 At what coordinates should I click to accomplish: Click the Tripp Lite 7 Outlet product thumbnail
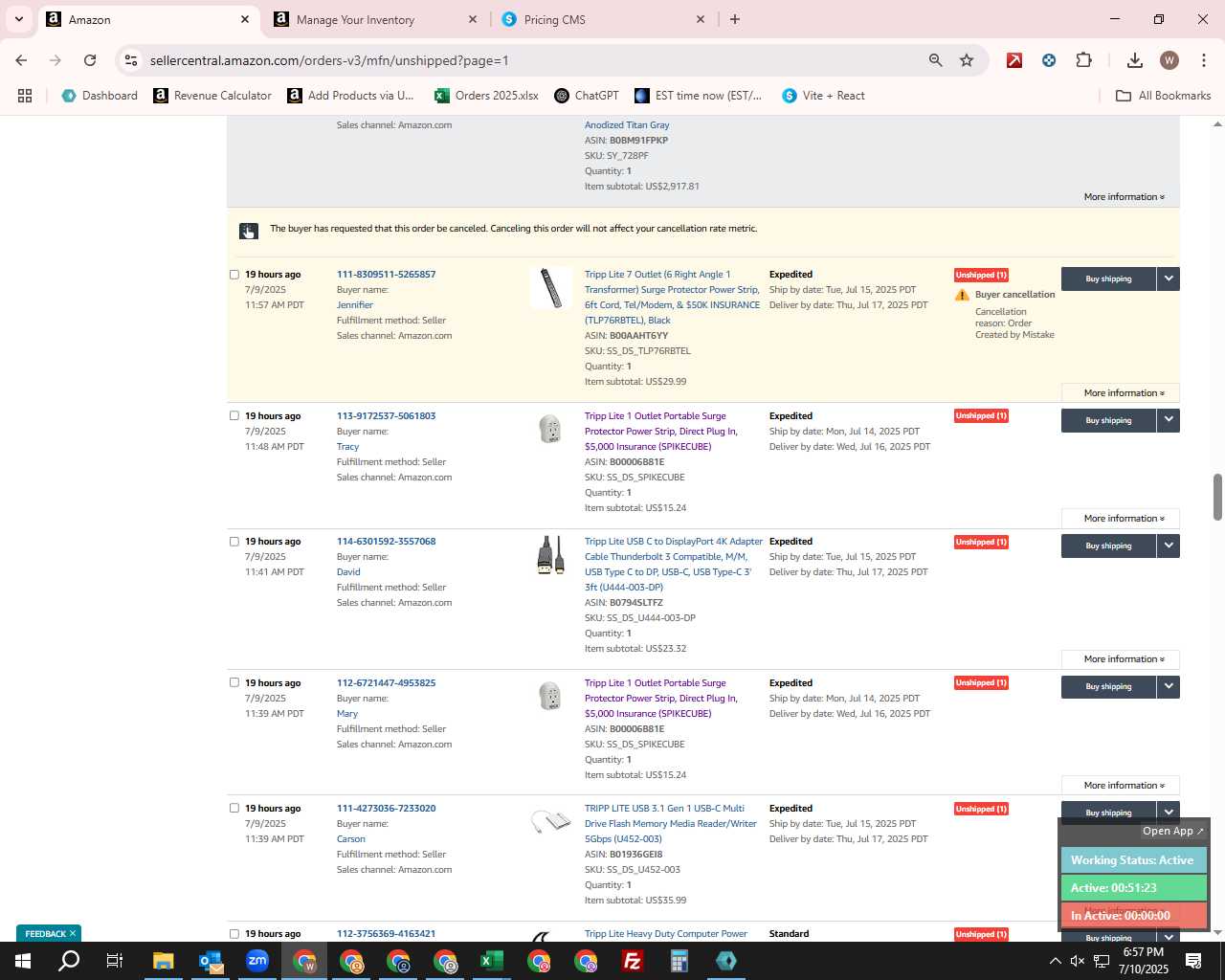click(551, 288)
